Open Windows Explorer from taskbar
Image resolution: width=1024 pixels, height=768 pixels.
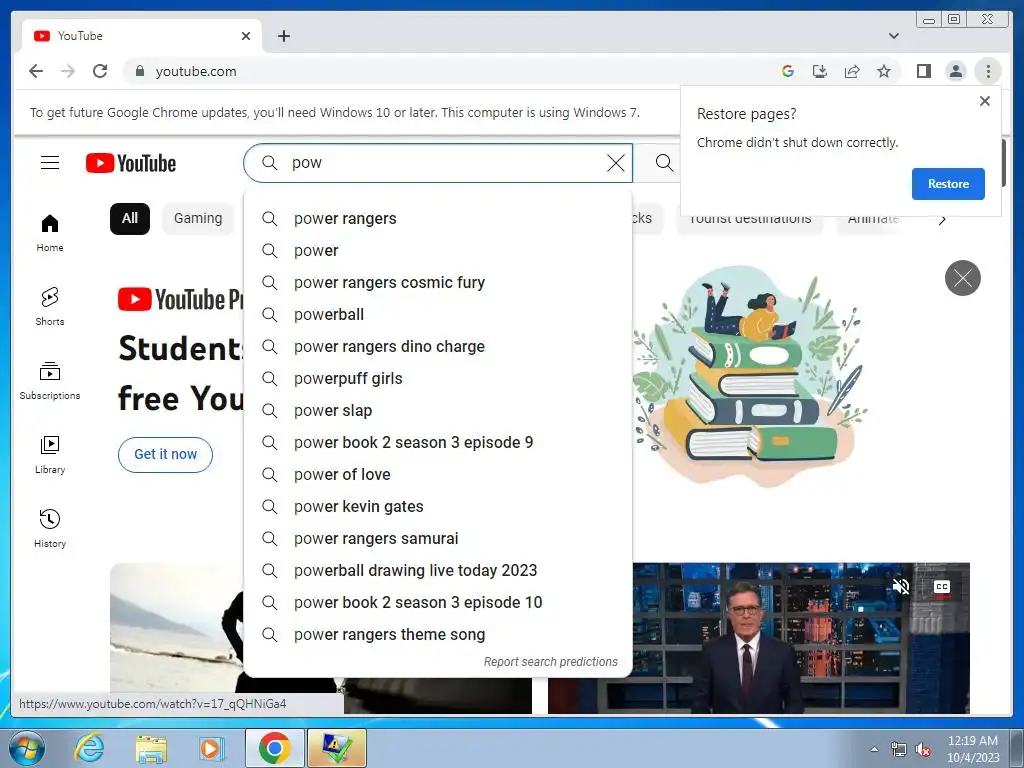point(151,748)
